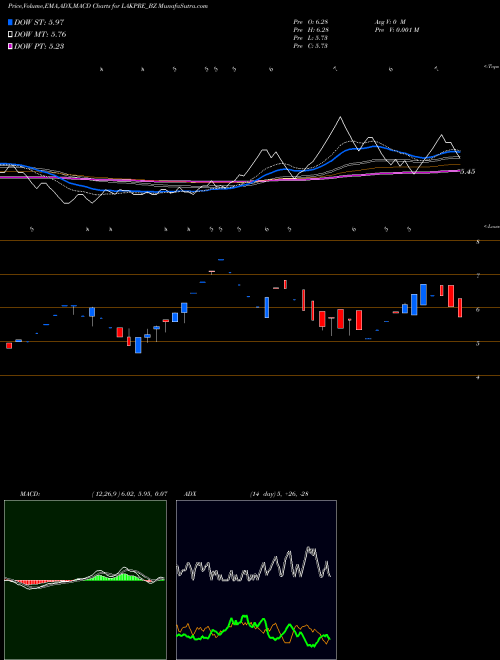500x660 pixels.
Task: Click the 5 price axis label
Action: pyautogui.click(x=478, y=343)
